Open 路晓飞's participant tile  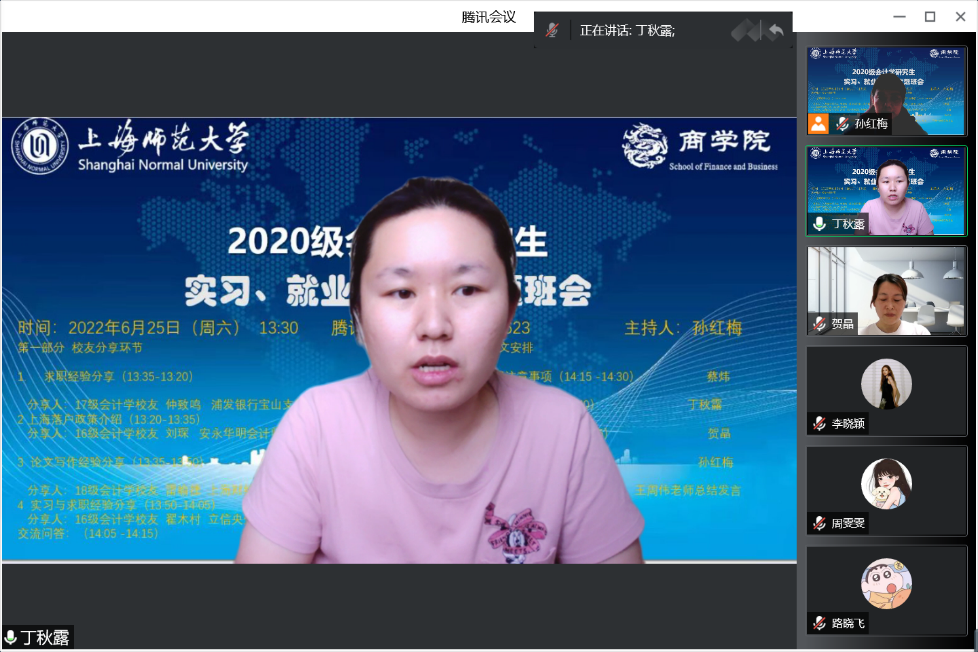(x=886, y=590)
